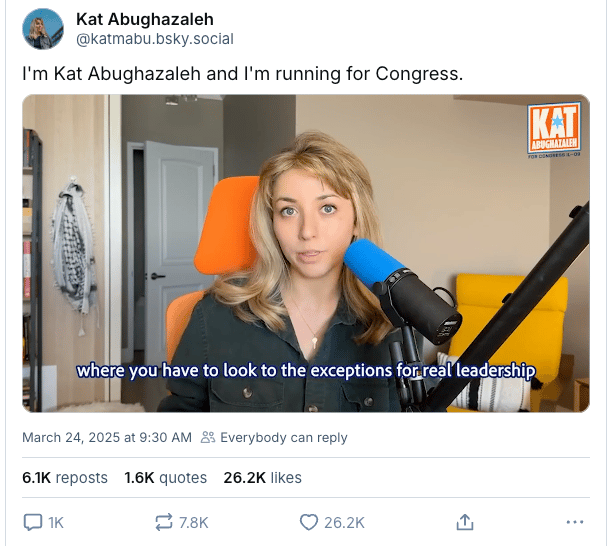Viewport: 612px width, 546px height.
Task: Click Kat Abughazaleh's profile avatar
Action: (x=43, y=29)
